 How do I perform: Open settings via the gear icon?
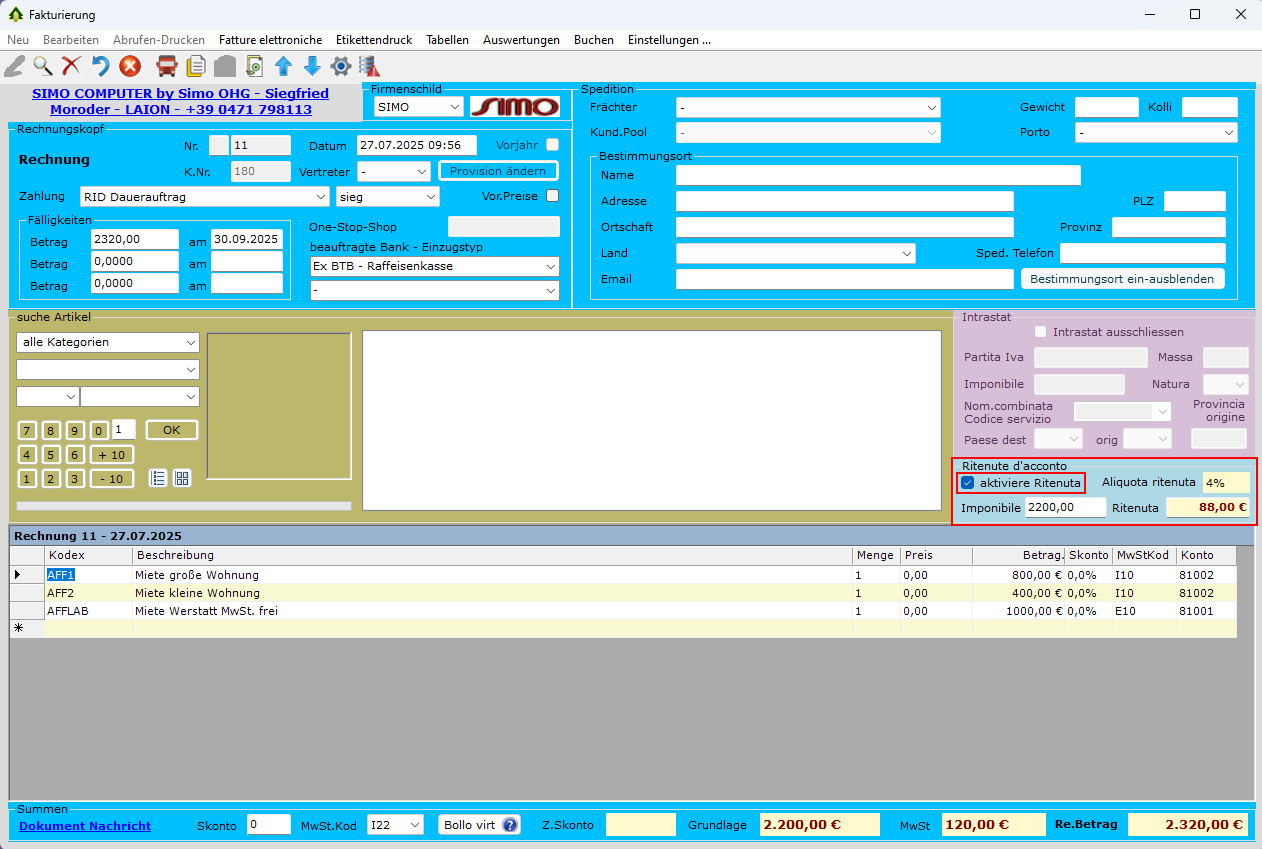[x=340, y=66]
